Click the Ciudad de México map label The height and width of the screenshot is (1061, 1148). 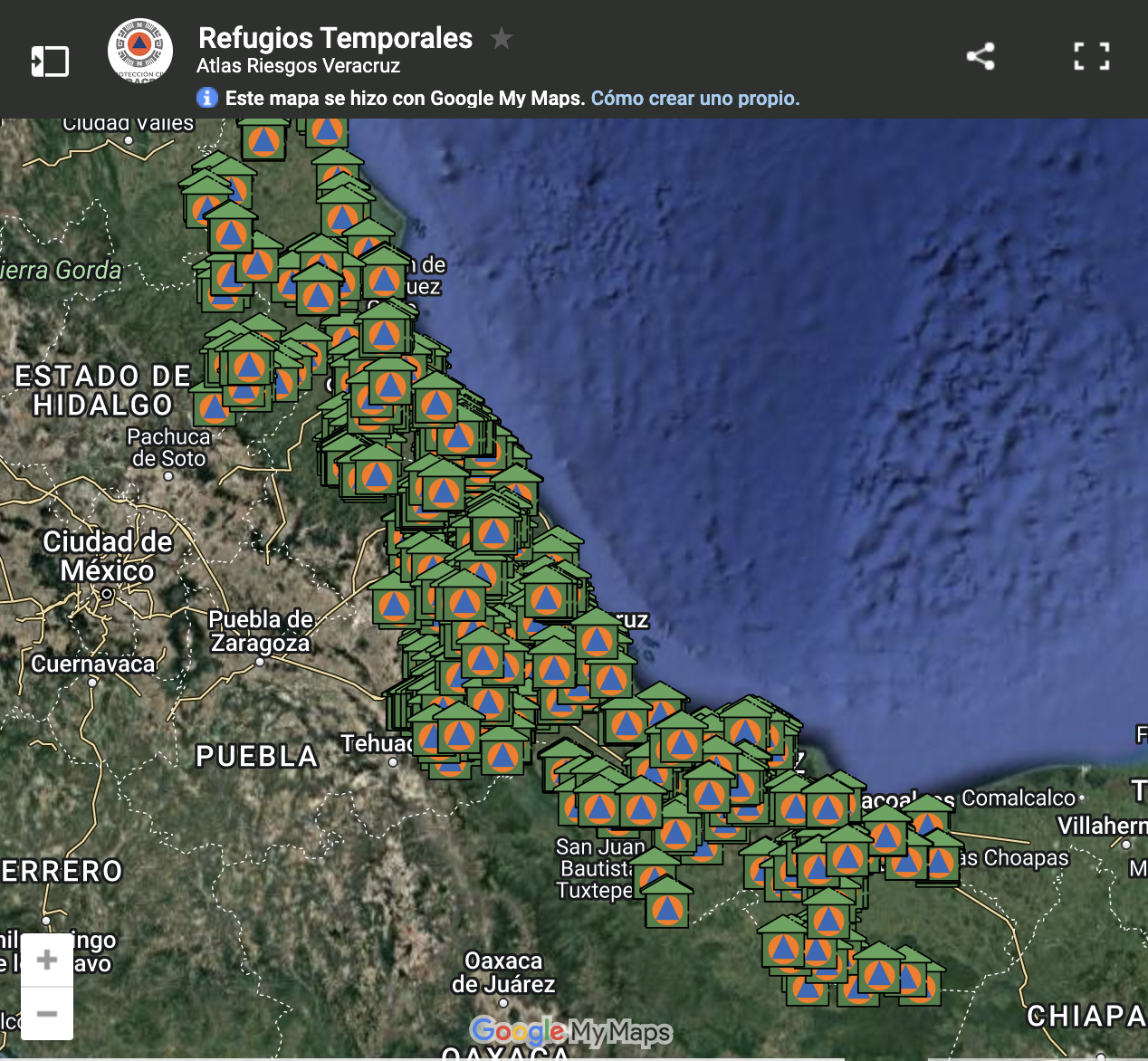pyautogui.click(x=107, y=556)
